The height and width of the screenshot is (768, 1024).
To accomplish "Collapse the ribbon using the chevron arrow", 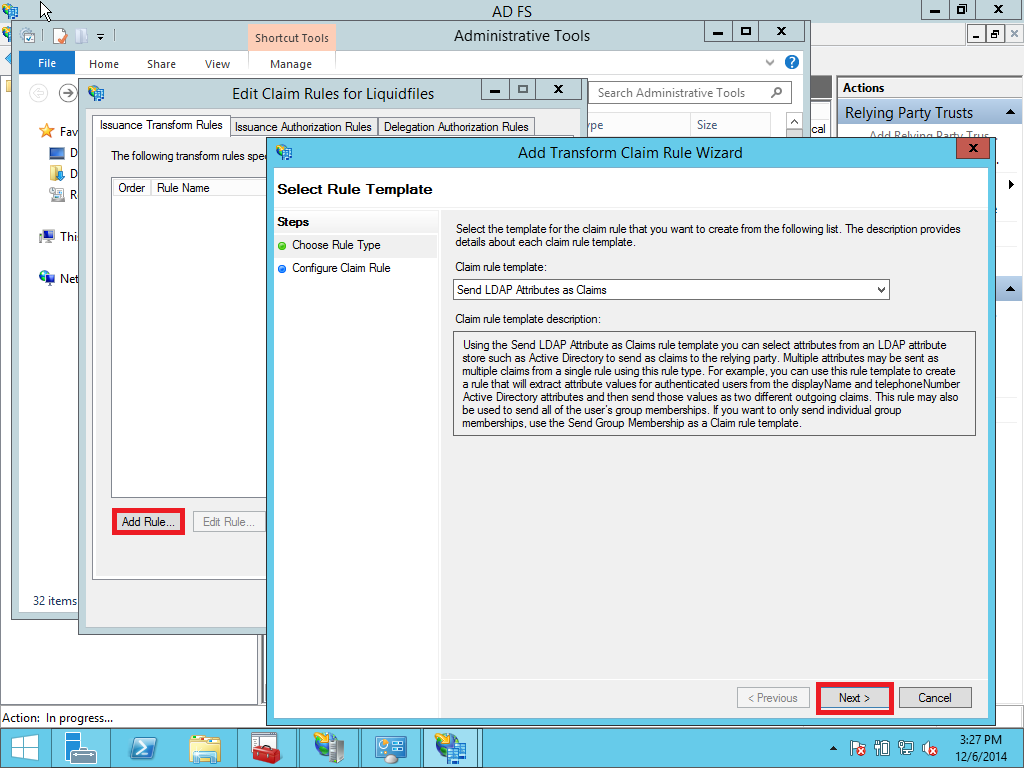I will click(x=769, y=61).
